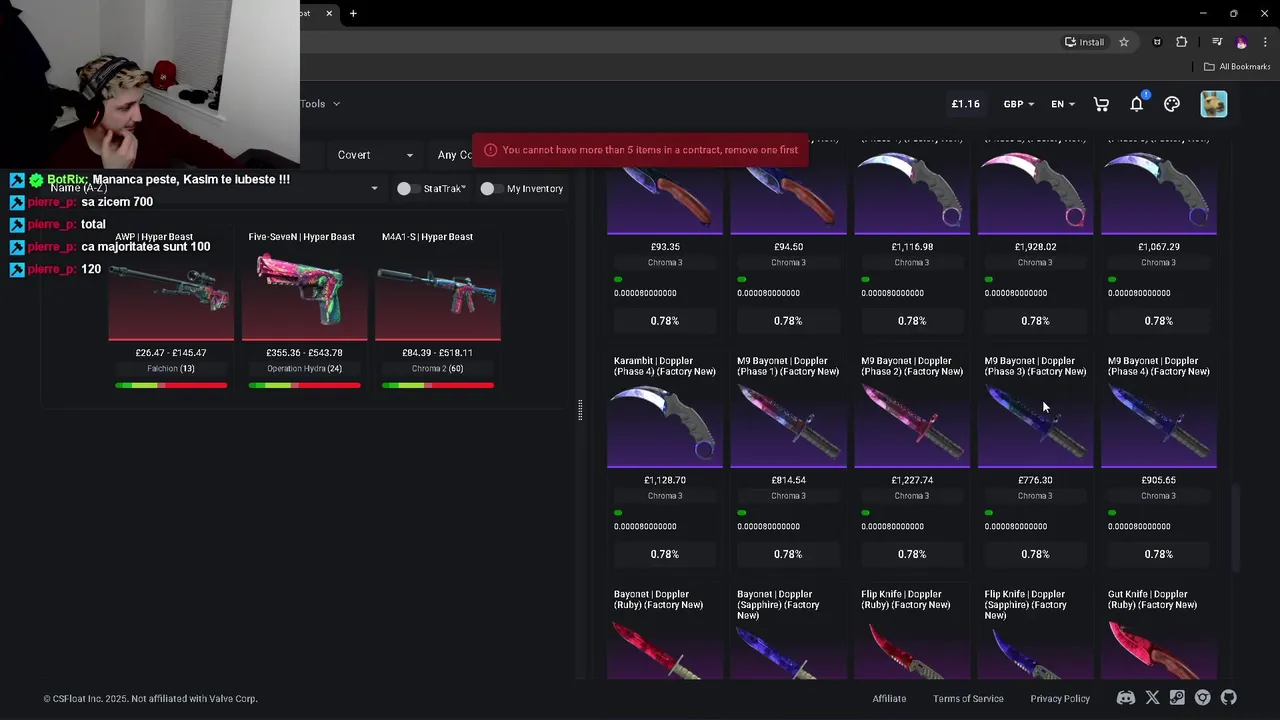The height and width of the screenshot is (720, 1280).
Task: Open the GitHub footer icon
Action: pos(1228,698)
